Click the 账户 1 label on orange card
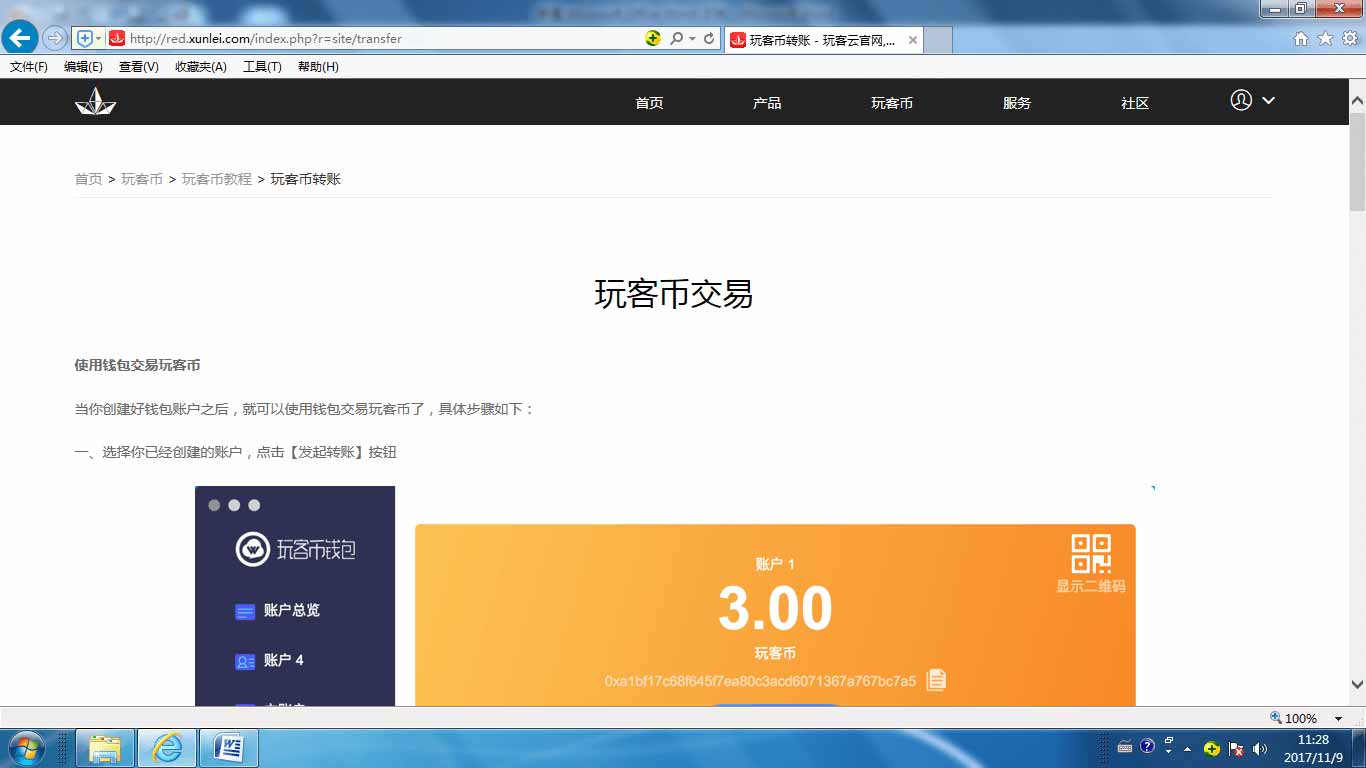 pos(775,564)
